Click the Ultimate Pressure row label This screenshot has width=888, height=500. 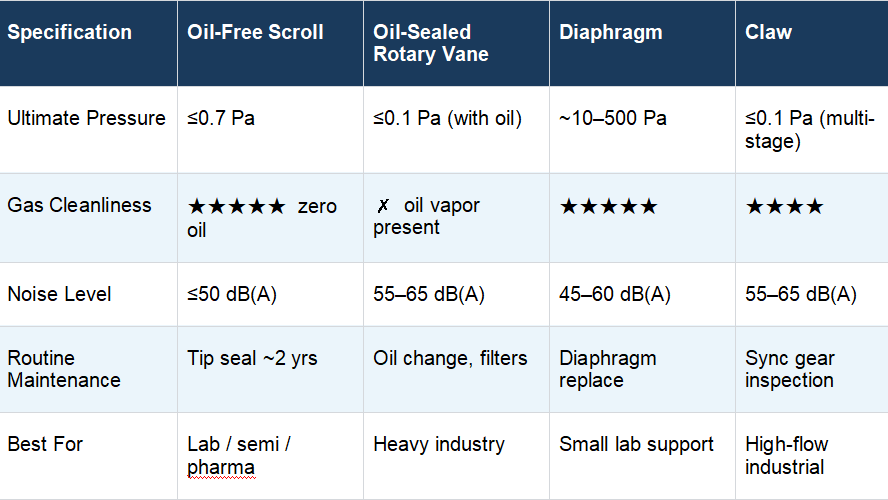point(87,118)
